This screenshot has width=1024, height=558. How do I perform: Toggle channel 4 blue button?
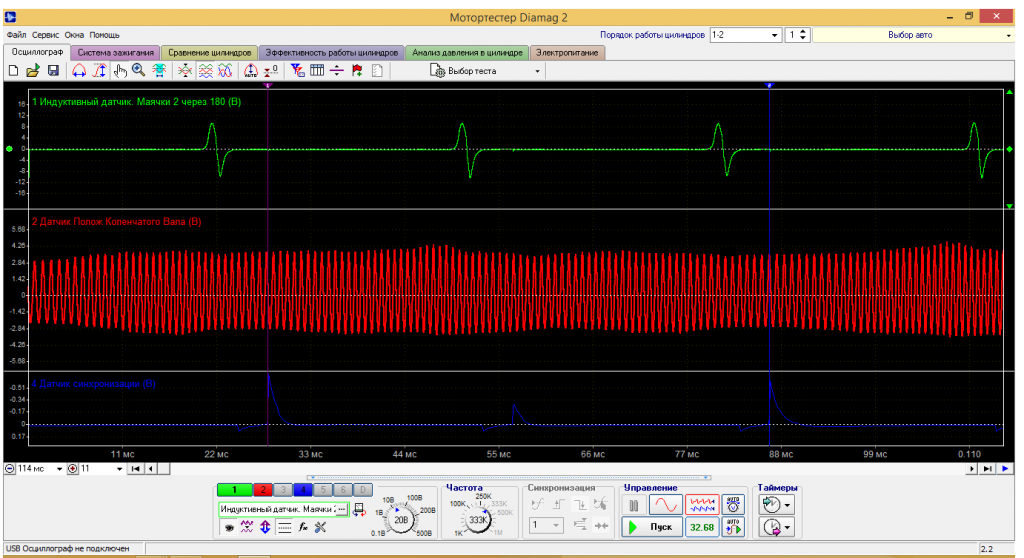303,489
